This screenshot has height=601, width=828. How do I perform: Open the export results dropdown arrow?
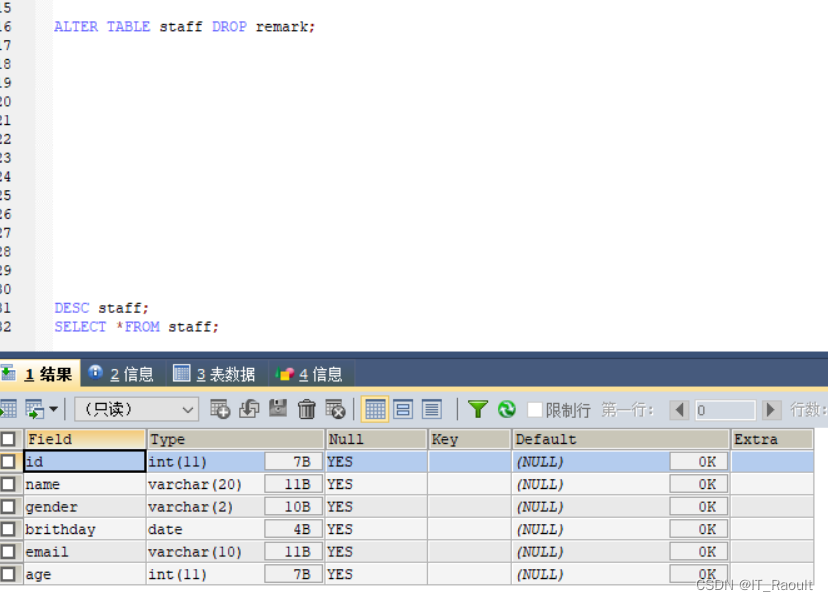coord(53,409)
